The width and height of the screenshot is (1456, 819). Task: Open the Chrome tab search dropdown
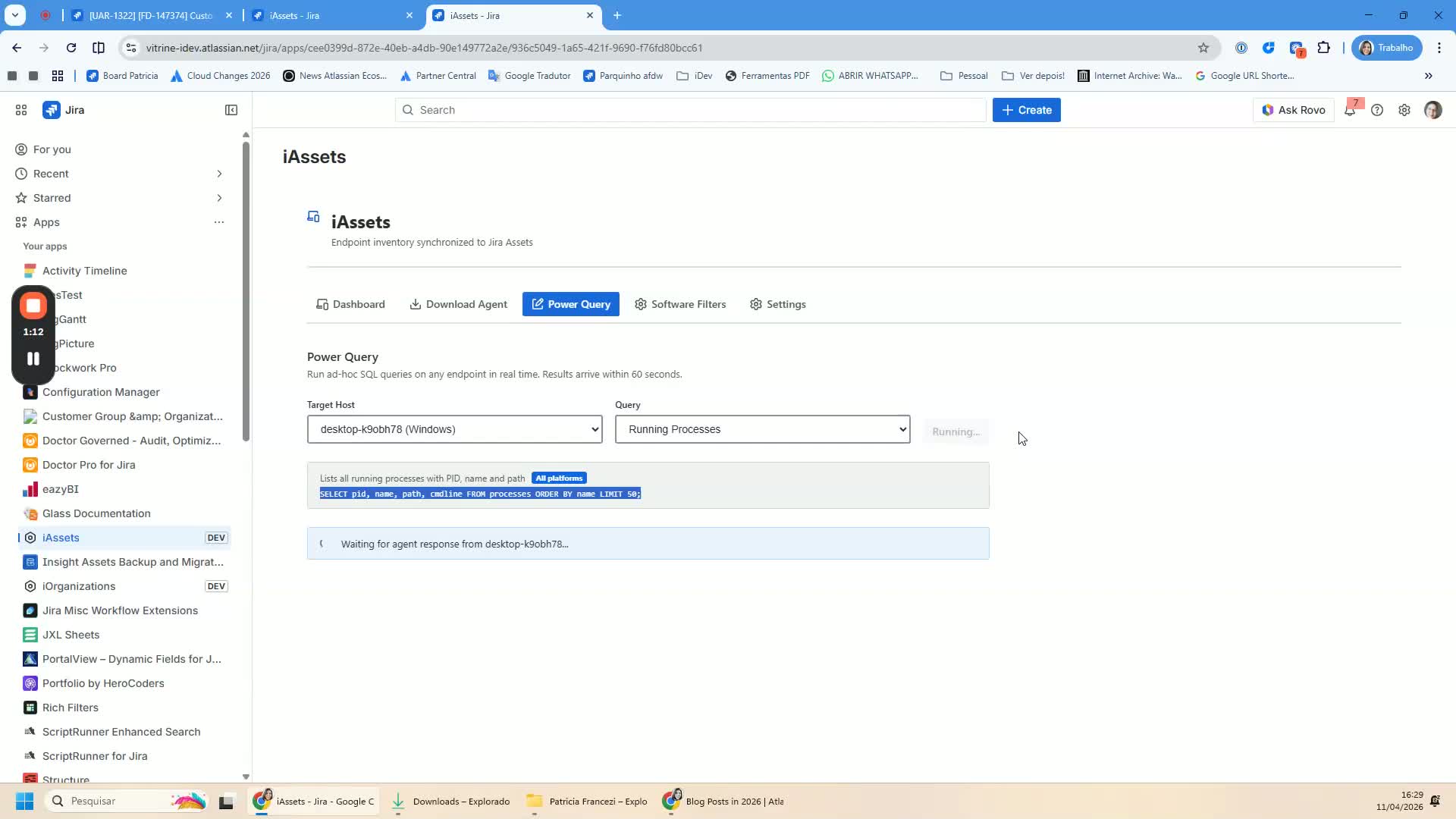click(x=15, y=15)
